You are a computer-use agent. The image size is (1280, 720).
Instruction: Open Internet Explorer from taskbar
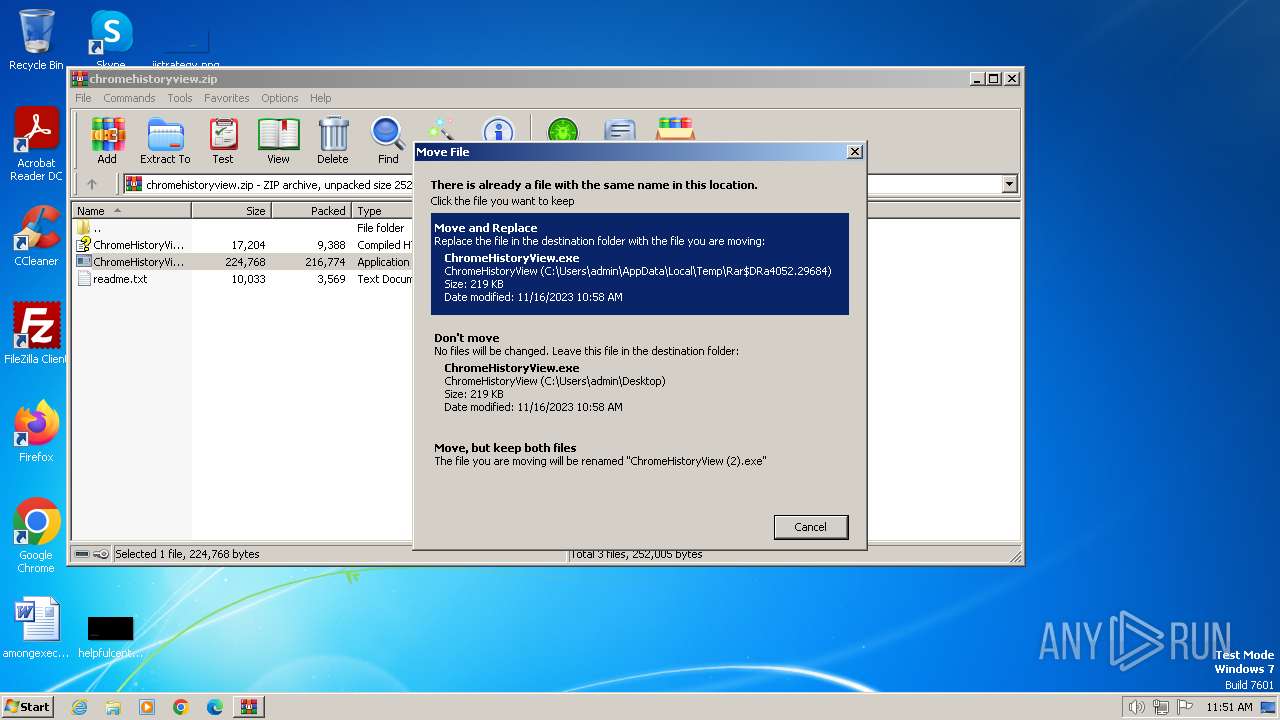click(x=79, y=707)
